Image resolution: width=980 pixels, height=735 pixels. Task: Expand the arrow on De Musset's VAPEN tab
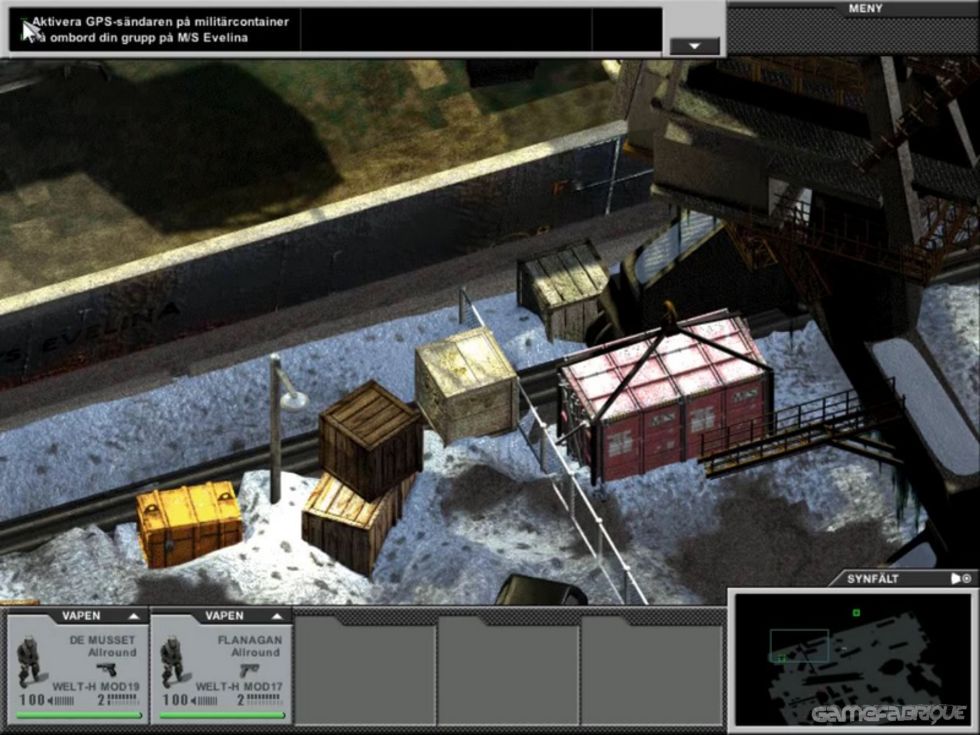pos(134,616)
